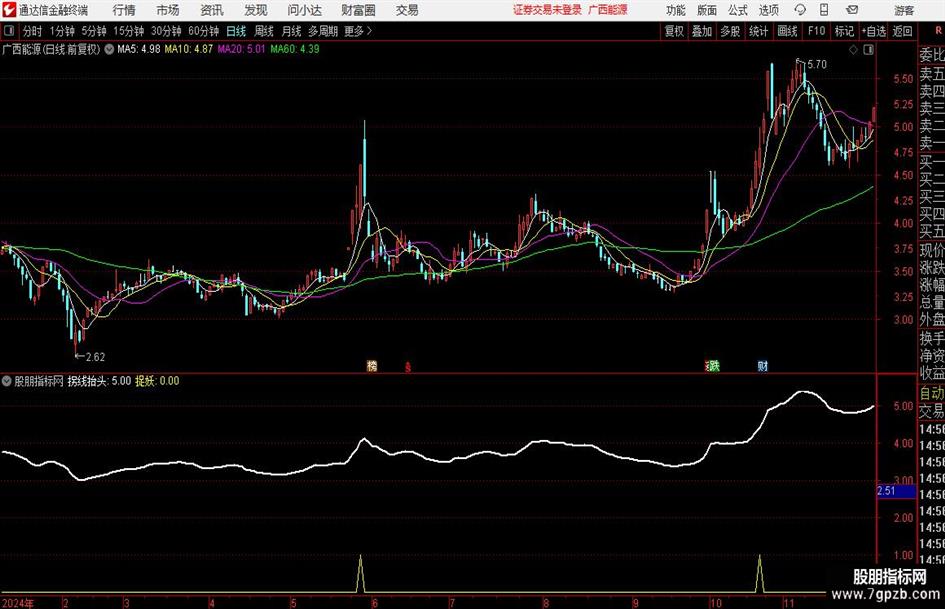This screenshot has height=609, width=945.
Task: Click the red marker beside the 榜 marker
Action: pos(408,366)
